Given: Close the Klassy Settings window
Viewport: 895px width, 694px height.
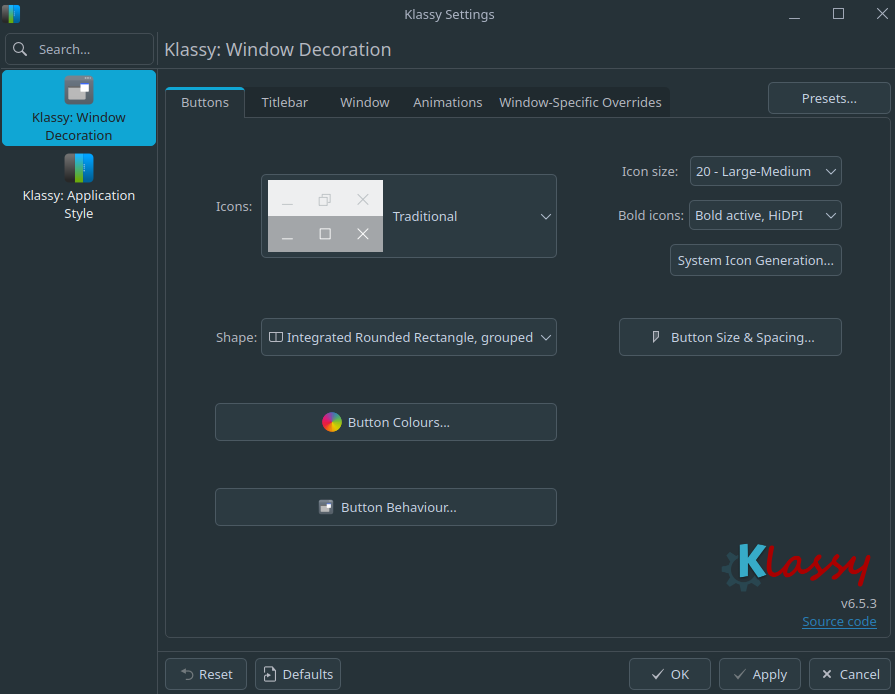Looking at the screenshot, I should [x=882, y=14].
